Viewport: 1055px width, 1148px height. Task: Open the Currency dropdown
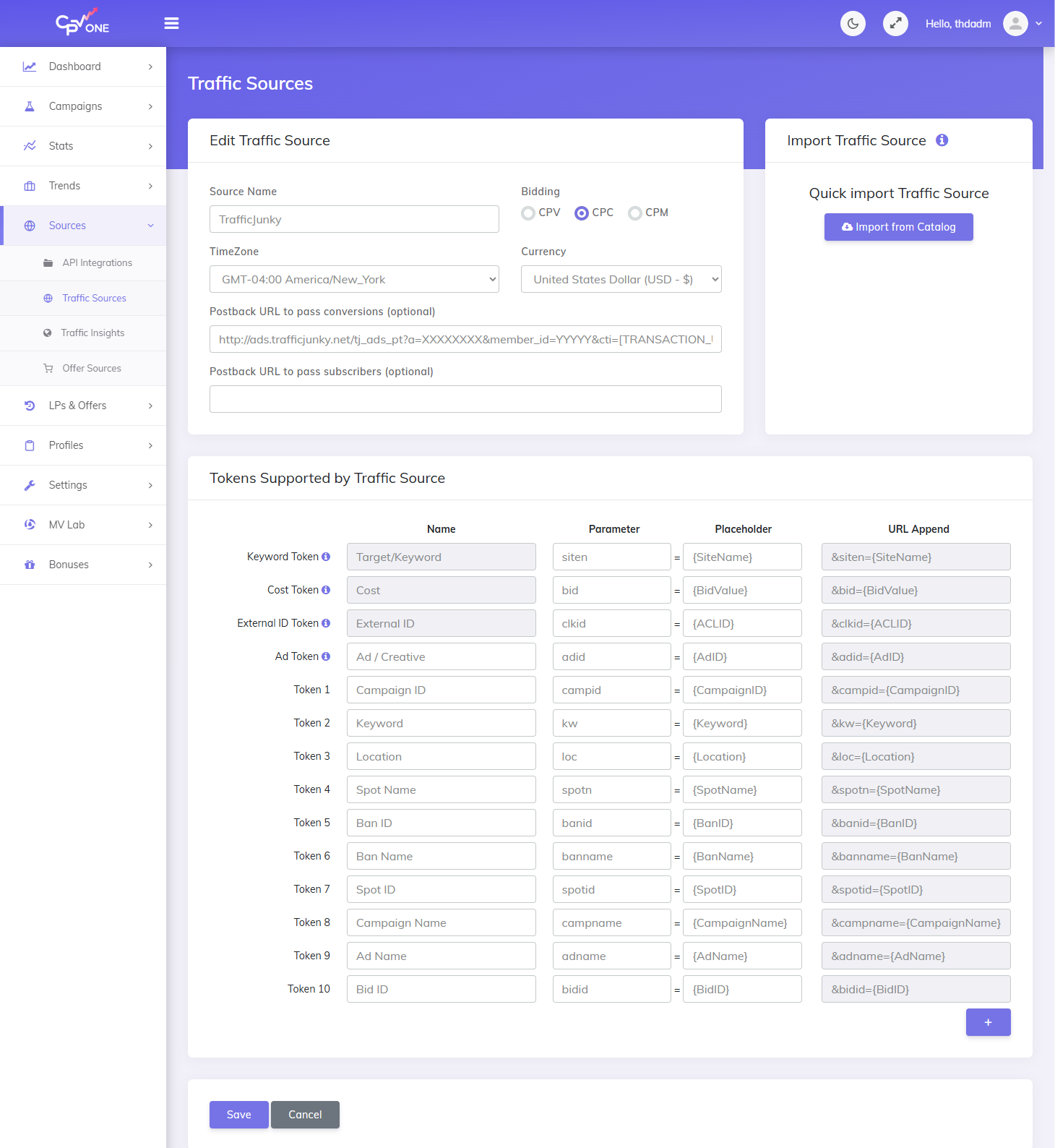[621, 279]
